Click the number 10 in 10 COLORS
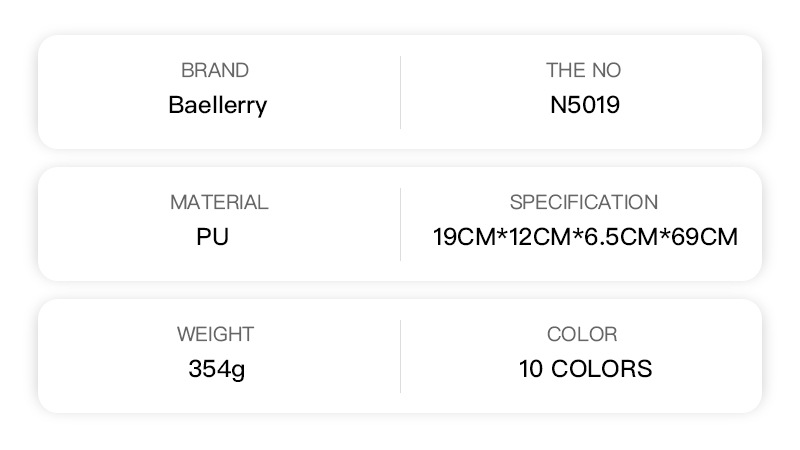The image size is (800, 450). [531, 369]
